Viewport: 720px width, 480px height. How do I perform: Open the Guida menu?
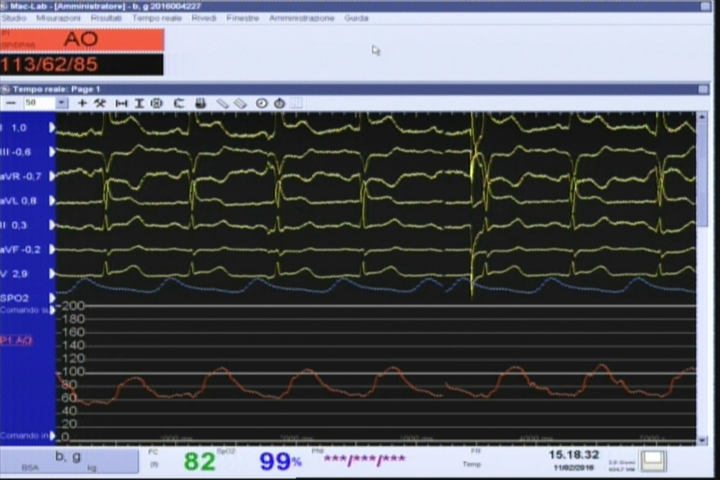(356, 18)
